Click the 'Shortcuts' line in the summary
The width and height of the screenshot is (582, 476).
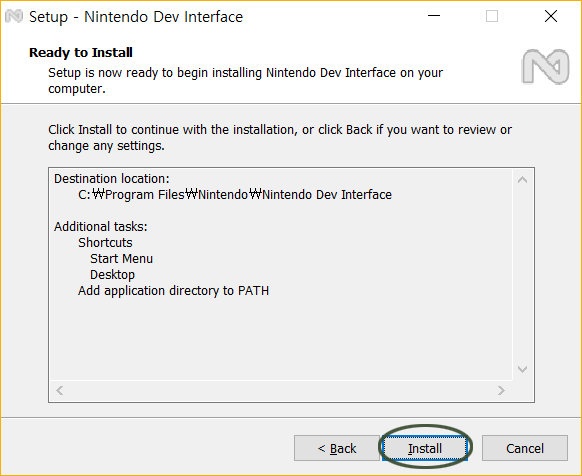105,242
